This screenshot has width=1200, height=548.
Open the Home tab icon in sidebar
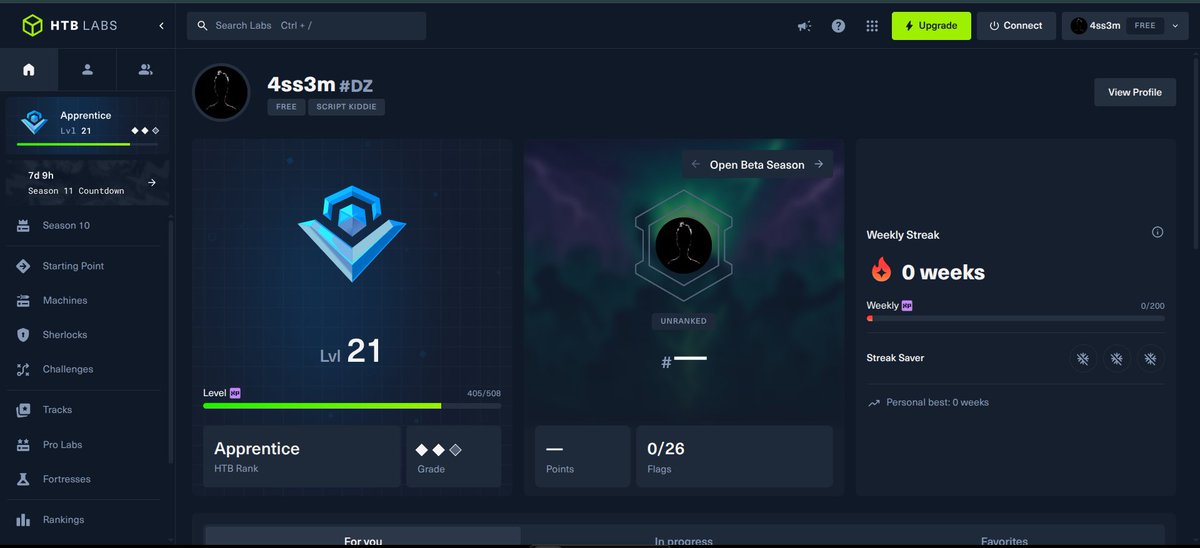click(29, 69)
